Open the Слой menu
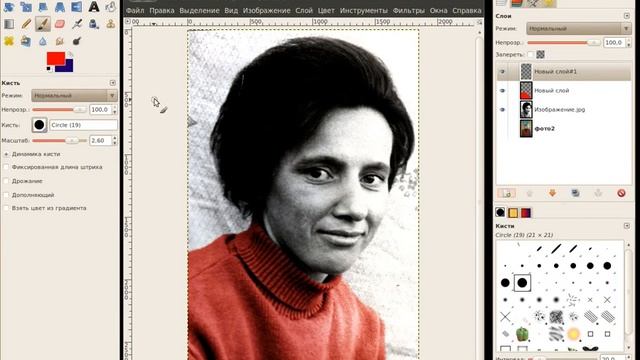 click(304, 11)
